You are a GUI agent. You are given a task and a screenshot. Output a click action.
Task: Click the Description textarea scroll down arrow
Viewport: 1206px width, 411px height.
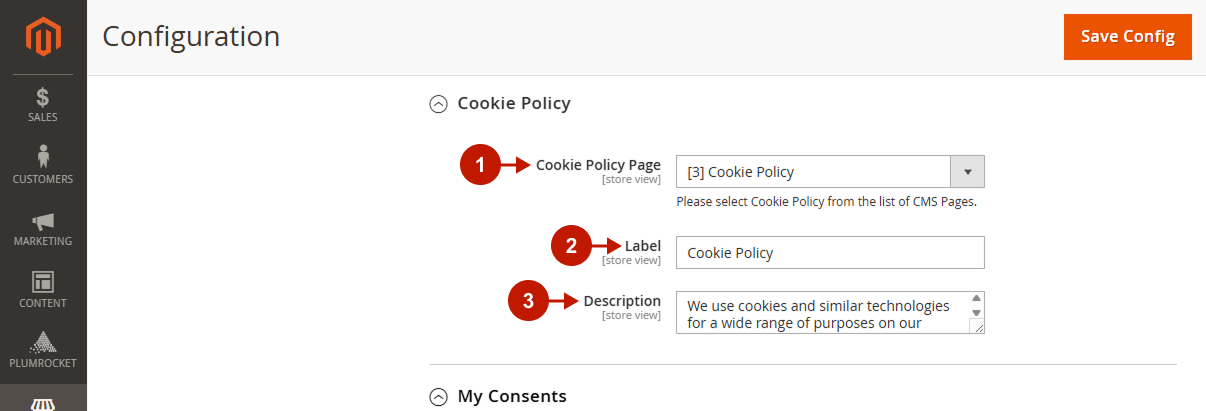977,312
